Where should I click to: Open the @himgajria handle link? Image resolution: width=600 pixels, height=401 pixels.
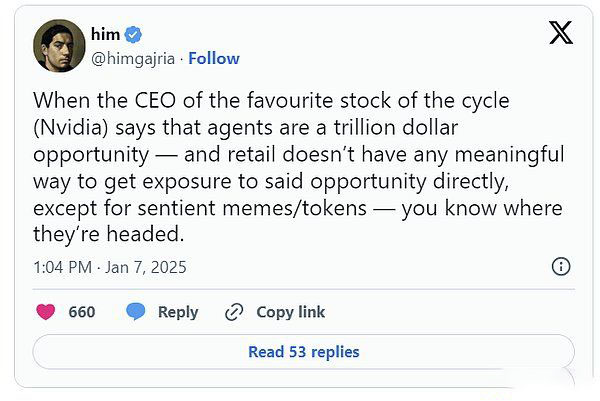click(134, 58)
